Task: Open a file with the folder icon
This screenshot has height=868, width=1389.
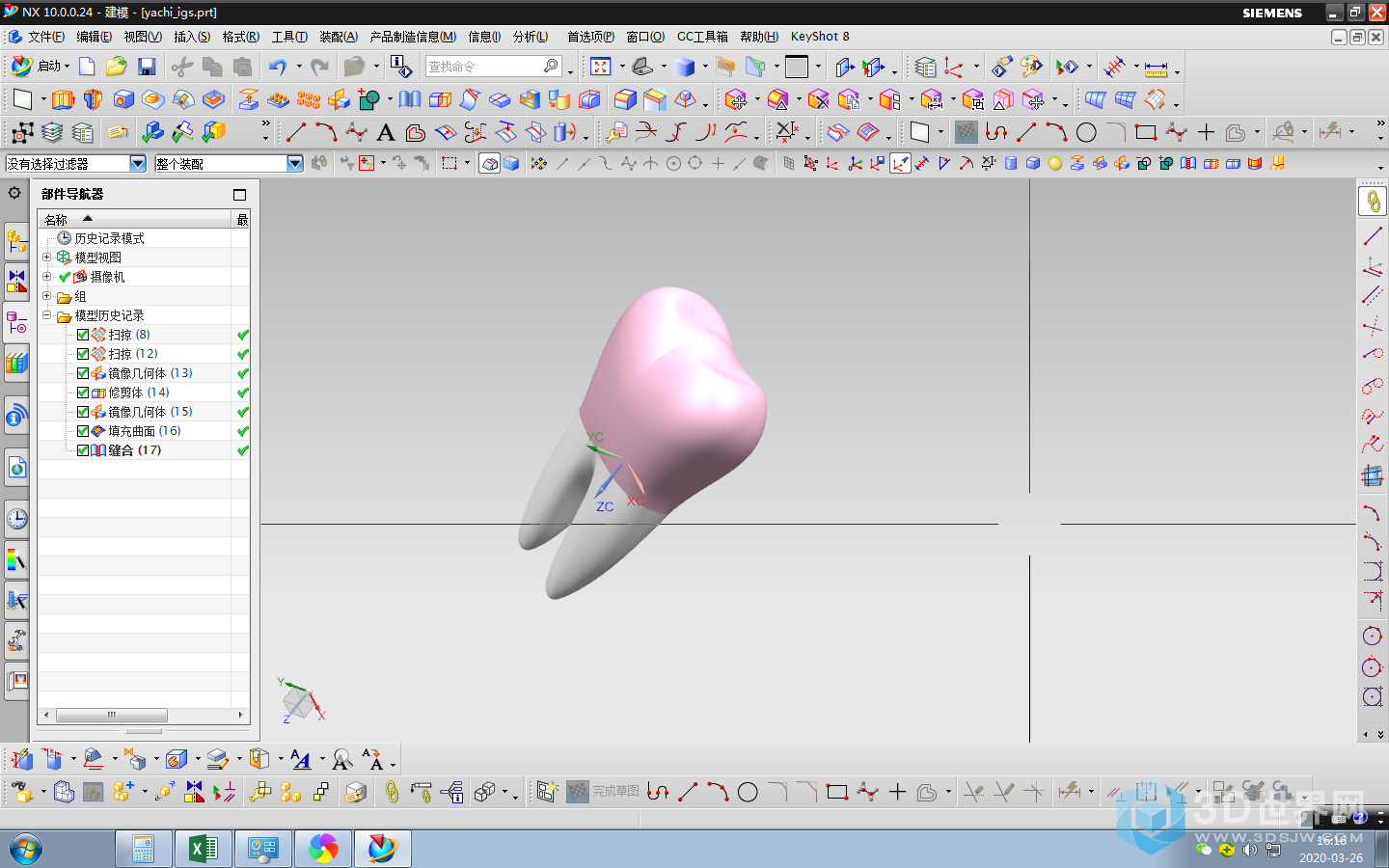Action: 117,67
